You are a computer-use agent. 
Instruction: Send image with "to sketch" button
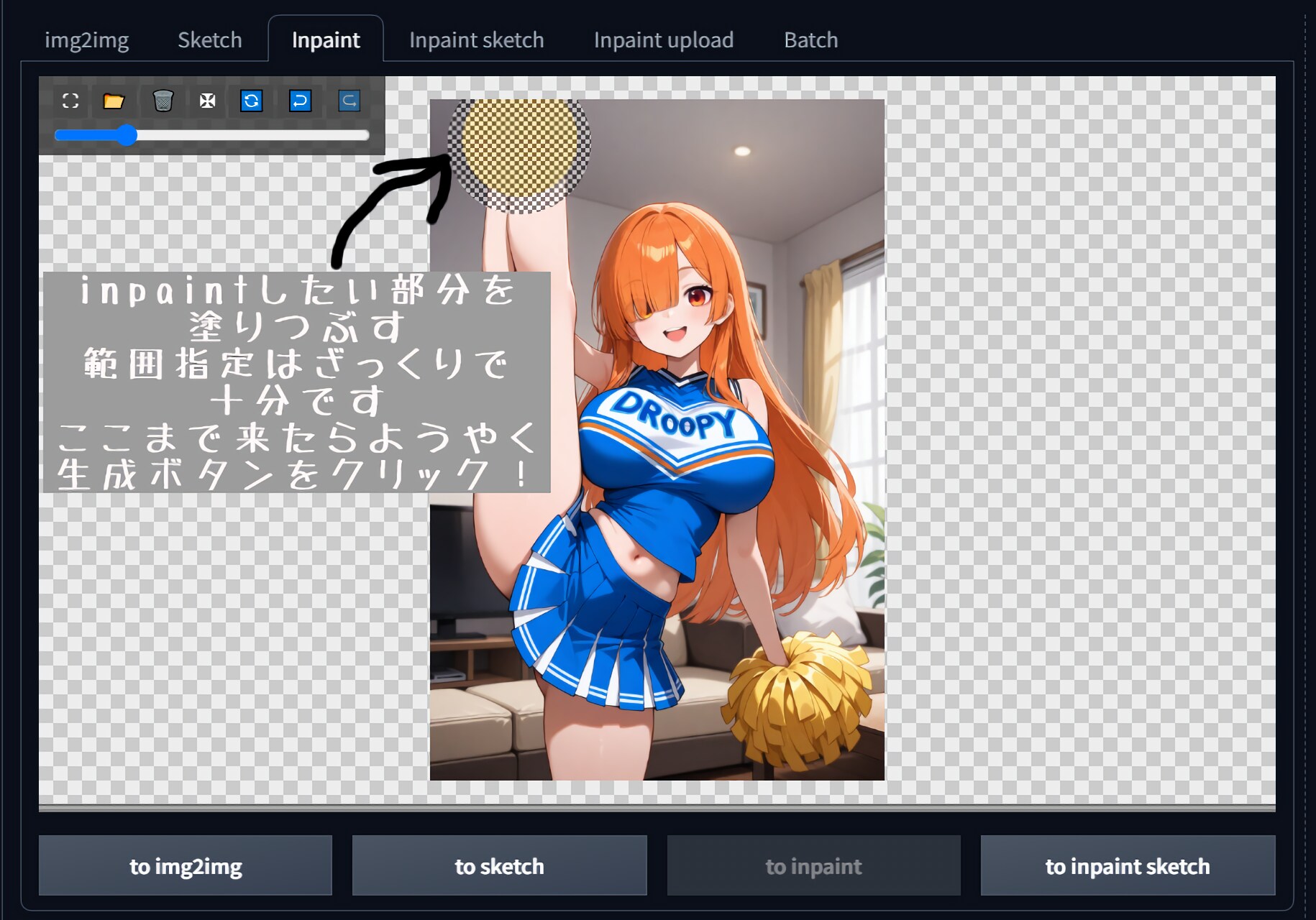(x=499, y=866)
